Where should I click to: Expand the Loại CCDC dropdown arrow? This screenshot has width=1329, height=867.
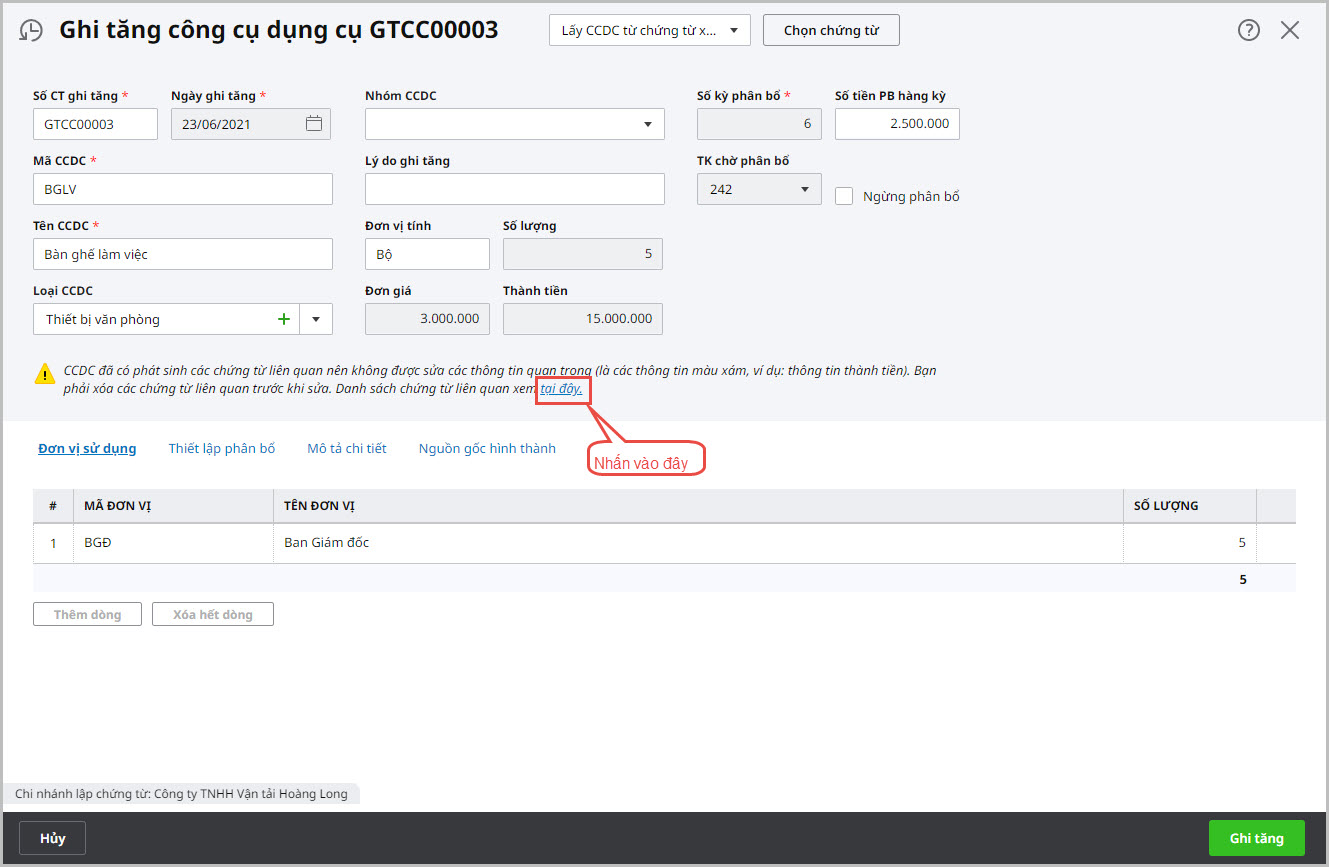point(316,319)
